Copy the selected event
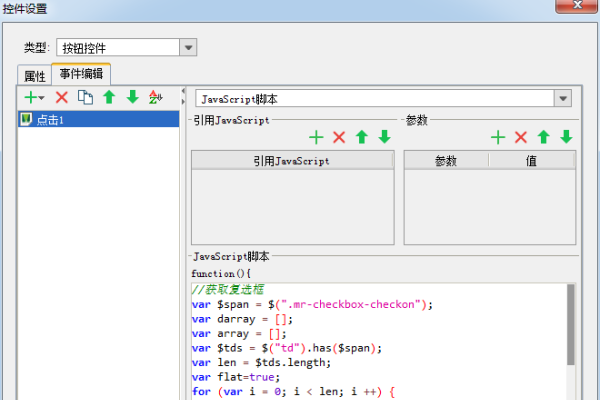Screen dimensions: 600x400 [86, 97]
